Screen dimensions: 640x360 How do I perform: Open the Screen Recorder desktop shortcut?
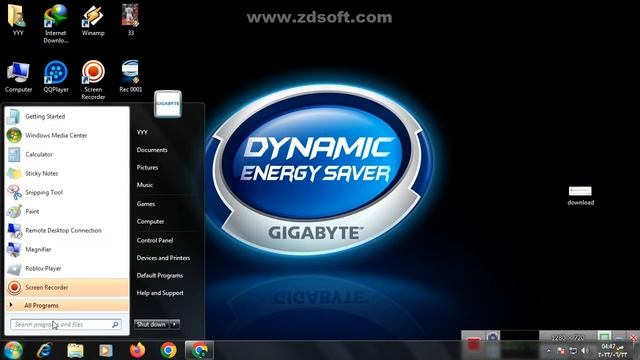tap(93, 80)
